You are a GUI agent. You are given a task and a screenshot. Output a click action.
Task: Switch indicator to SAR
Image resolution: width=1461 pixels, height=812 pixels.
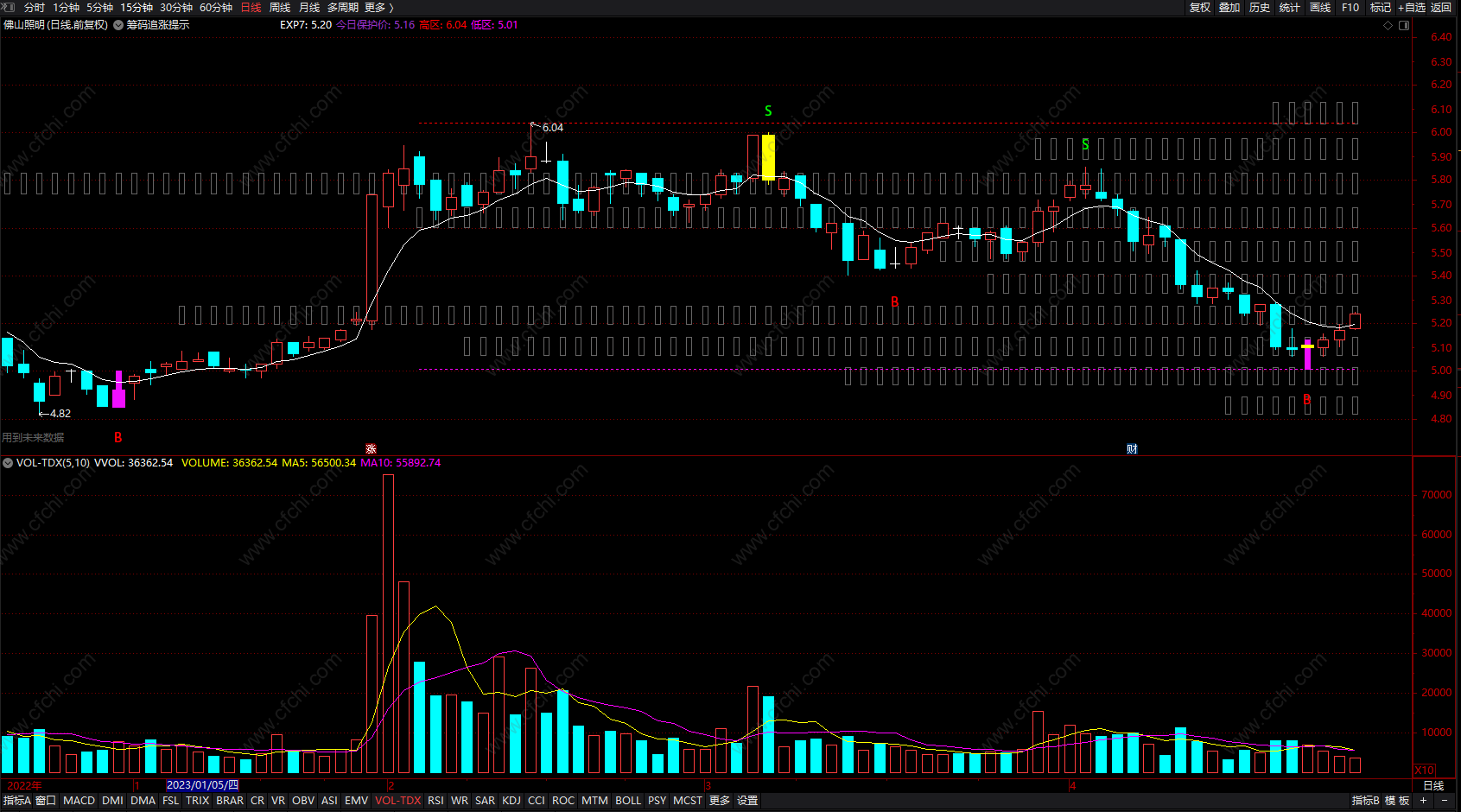click(485, 801)
